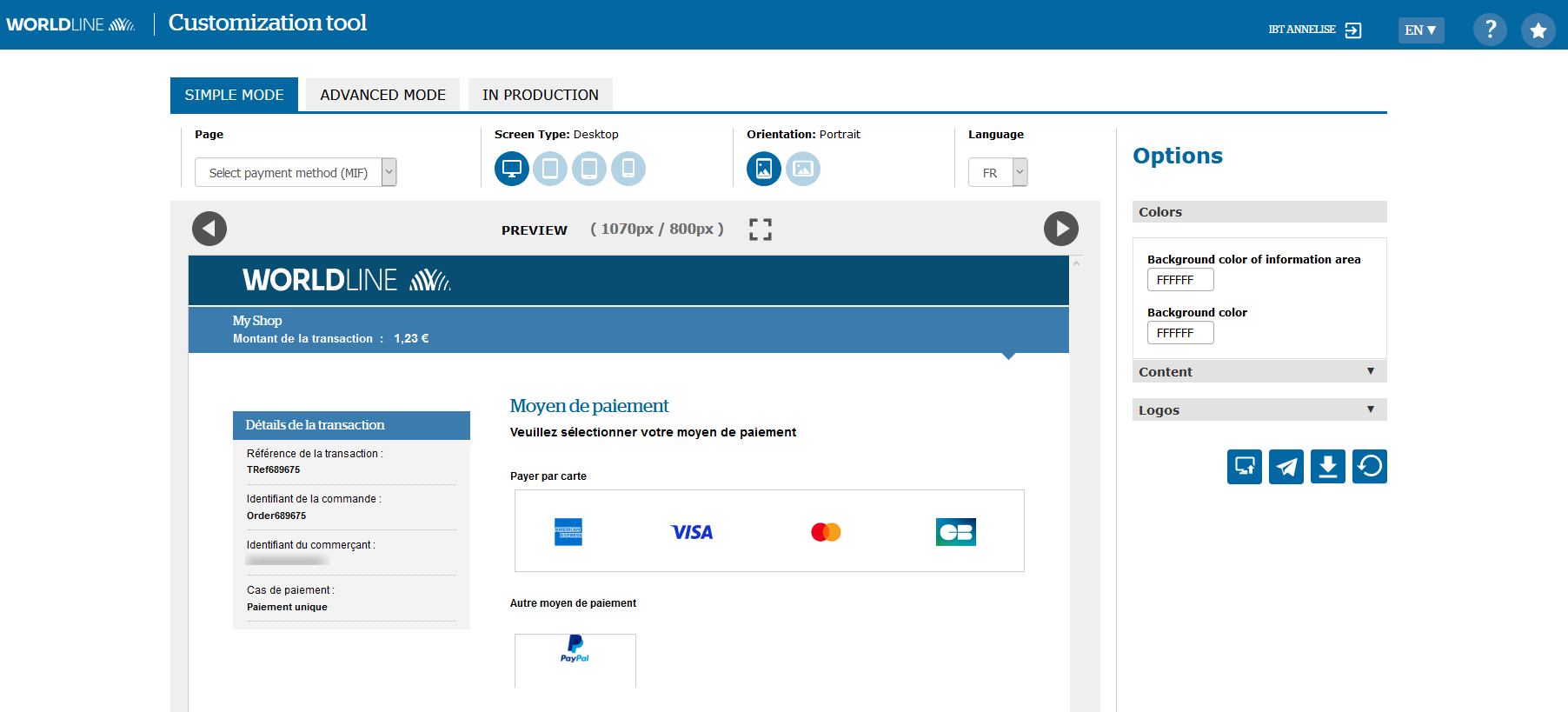Viewport: 1568px width, 712px height.
Task: Switch to the Simple Mode tab
Action: [x=234, y=95]
